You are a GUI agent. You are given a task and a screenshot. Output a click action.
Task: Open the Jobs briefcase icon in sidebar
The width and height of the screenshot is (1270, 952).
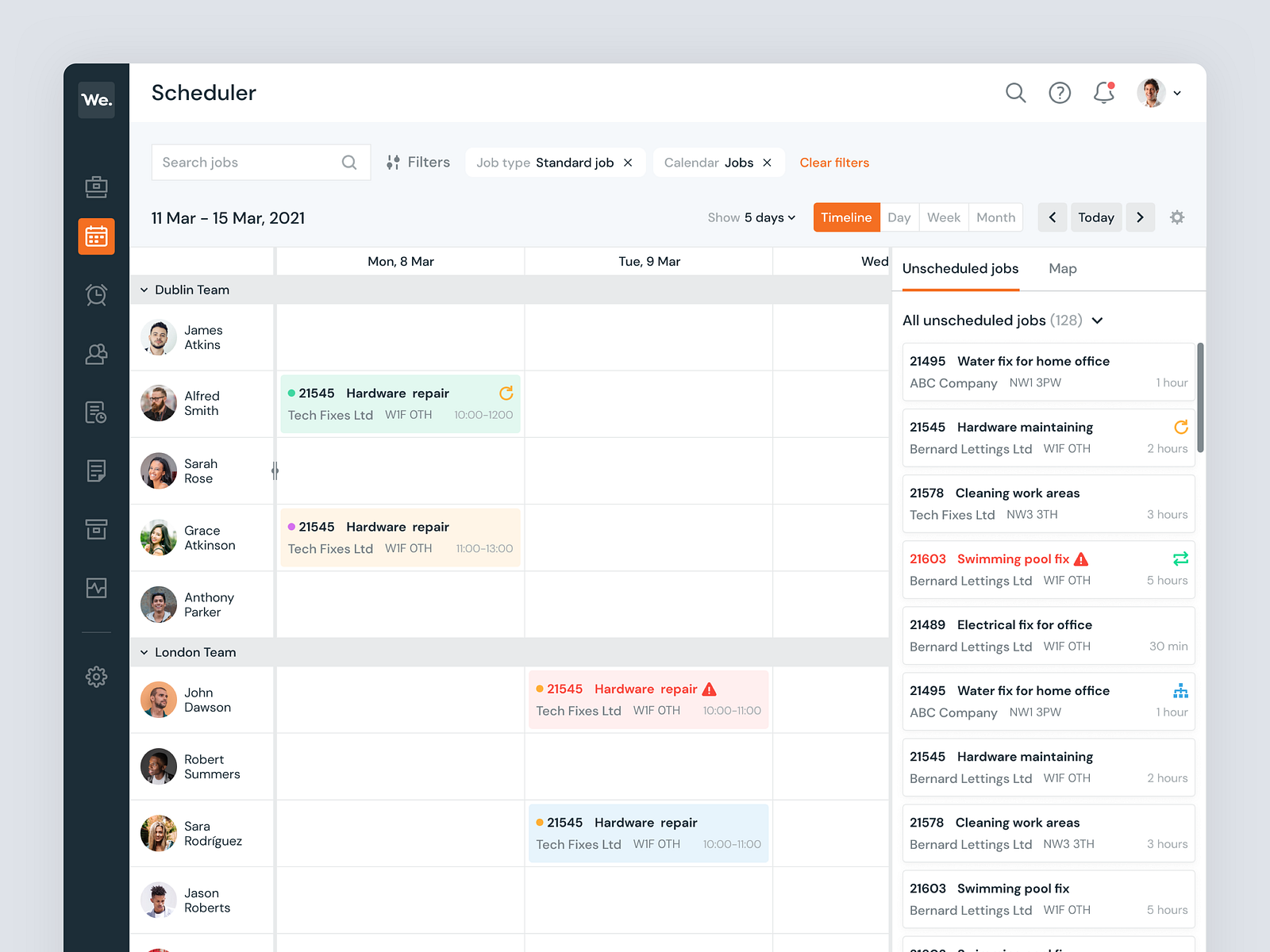pyautogui.click(x=96, y=186)
